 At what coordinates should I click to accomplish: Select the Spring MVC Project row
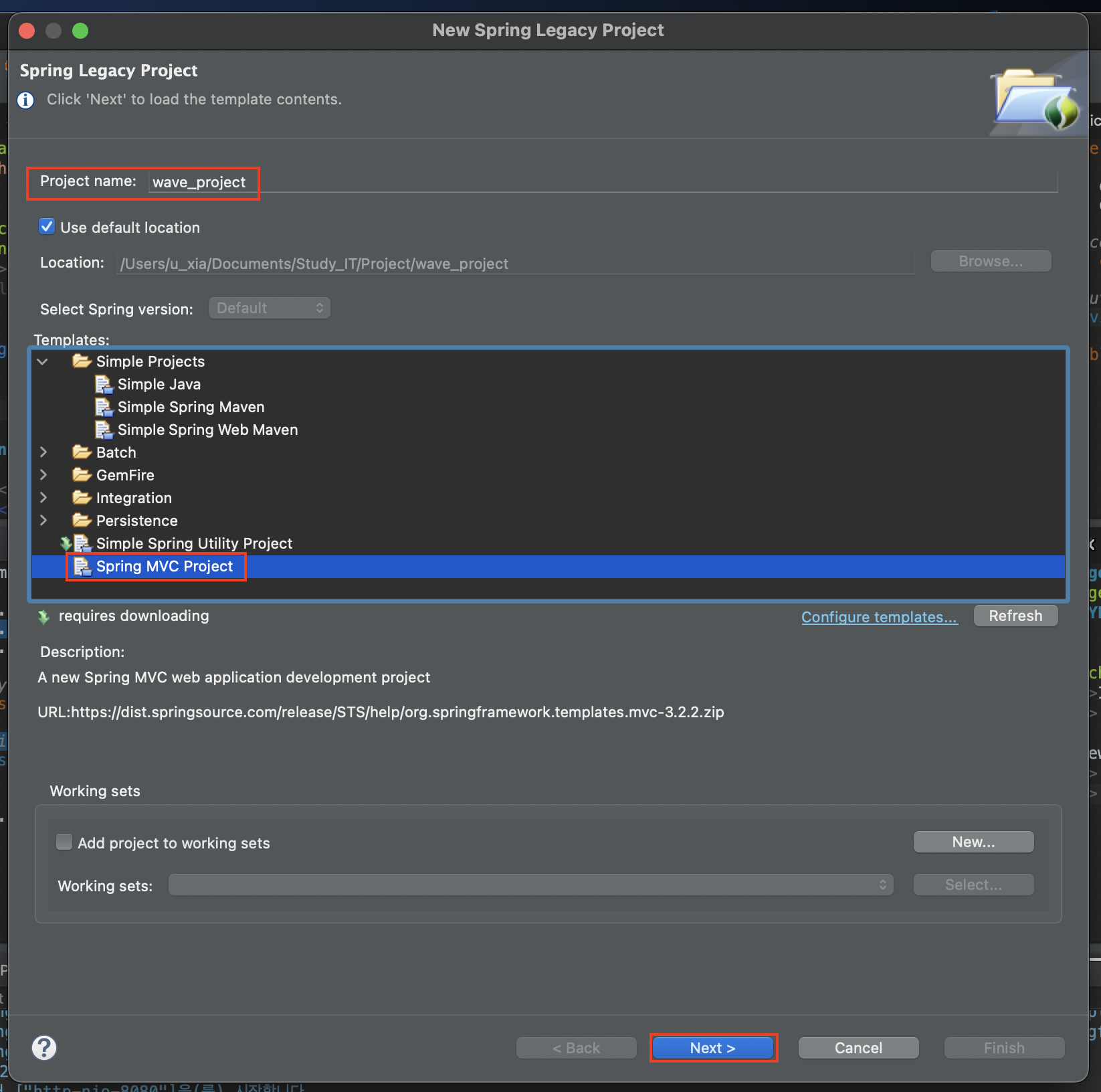click(548, 567)
